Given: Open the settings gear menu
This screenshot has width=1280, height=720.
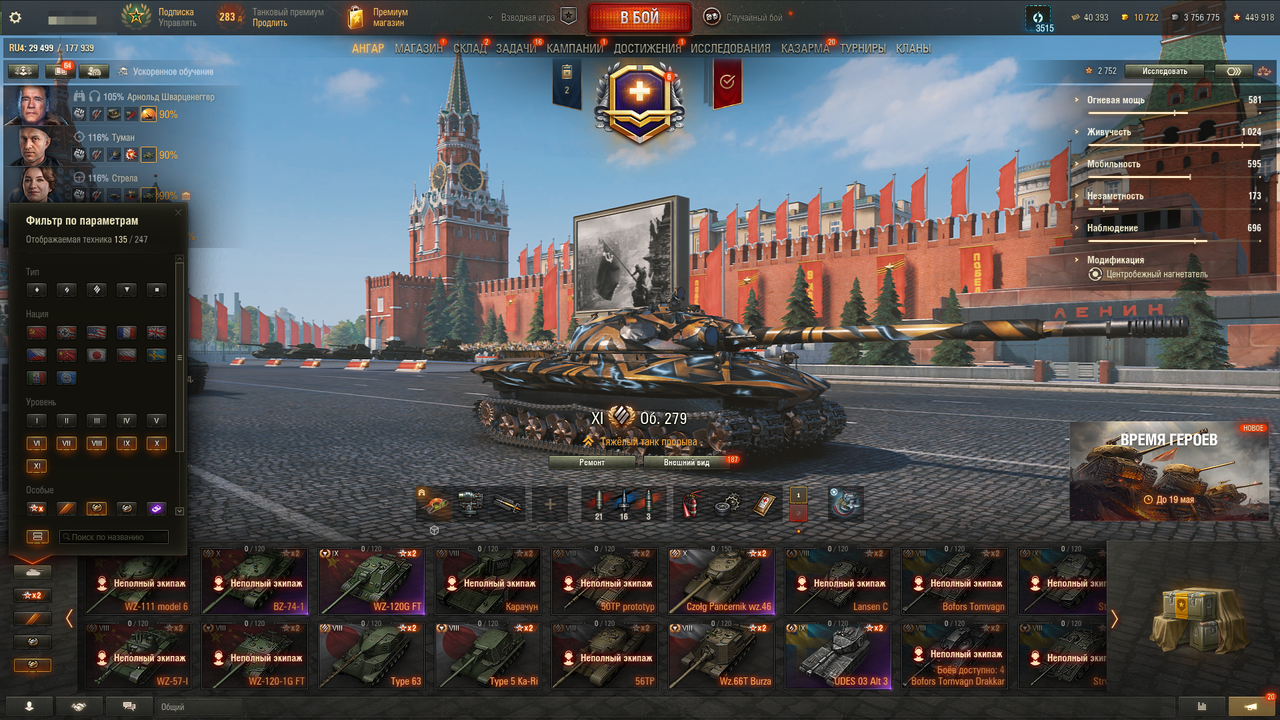Looking at the screenshot, I should click(x=15, y=17).
